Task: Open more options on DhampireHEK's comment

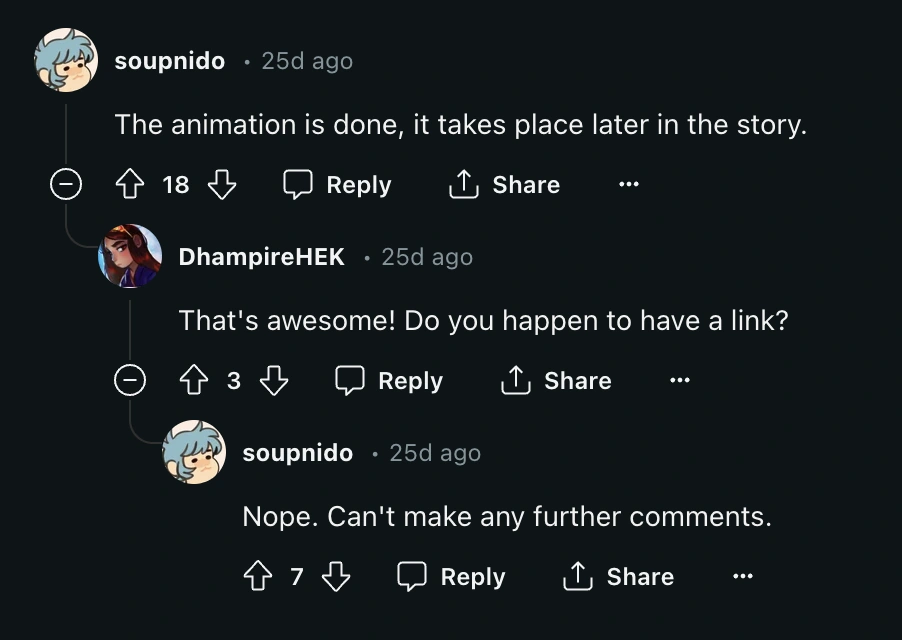Action: click(x=680, y=381)
